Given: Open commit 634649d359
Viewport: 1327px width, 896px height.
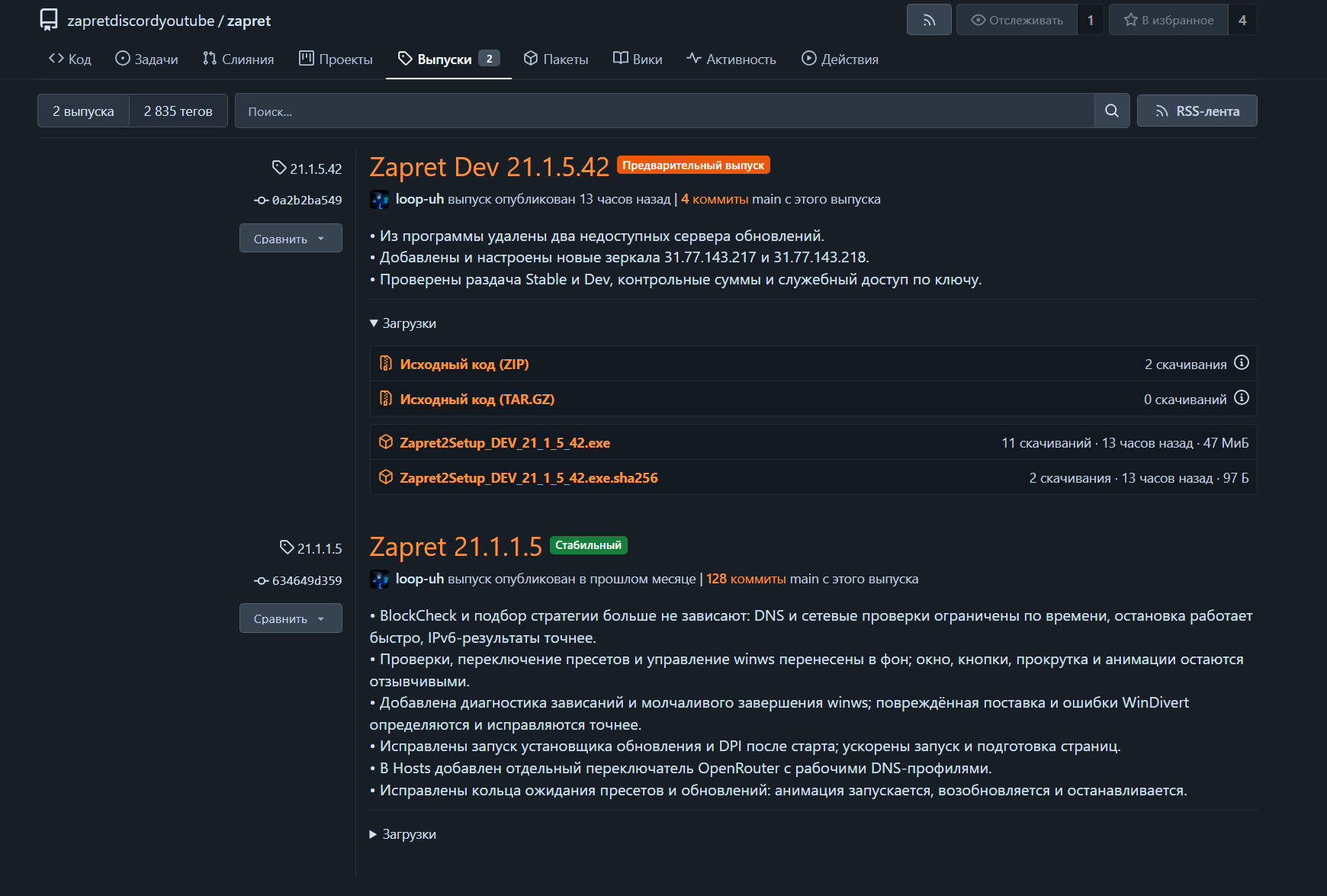Looking at the screenshot, I should (307, 581).
